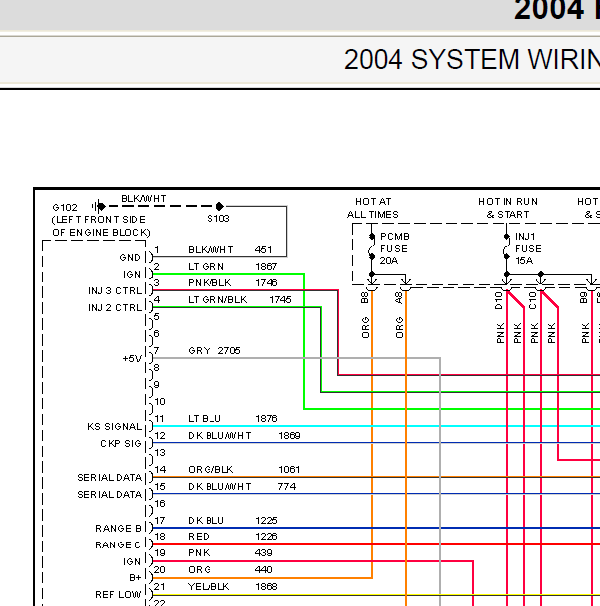The image size is (600, 606).
Task: Click the G102 ground symbol
Action: [x=99, y=206]
